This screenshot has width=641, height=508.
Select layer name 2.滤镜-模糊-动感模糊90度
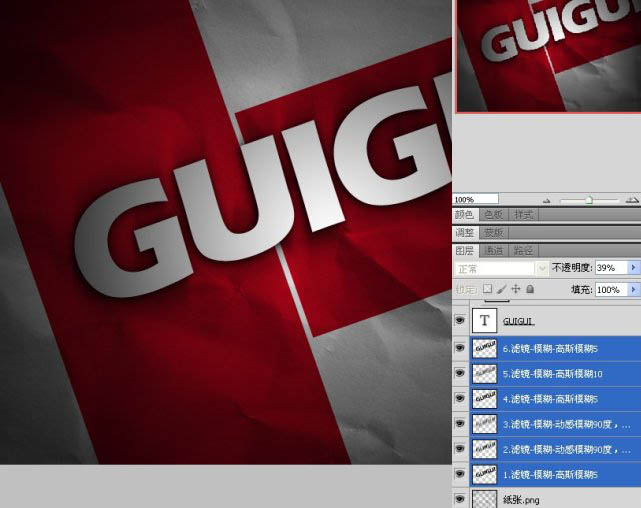pos(567,450)
